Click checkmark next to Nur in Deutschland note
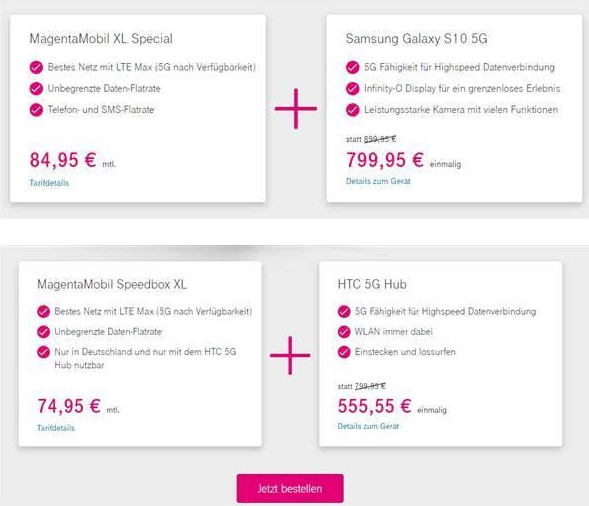Screen dimensions: 589x506 click(x=44, y=352)
